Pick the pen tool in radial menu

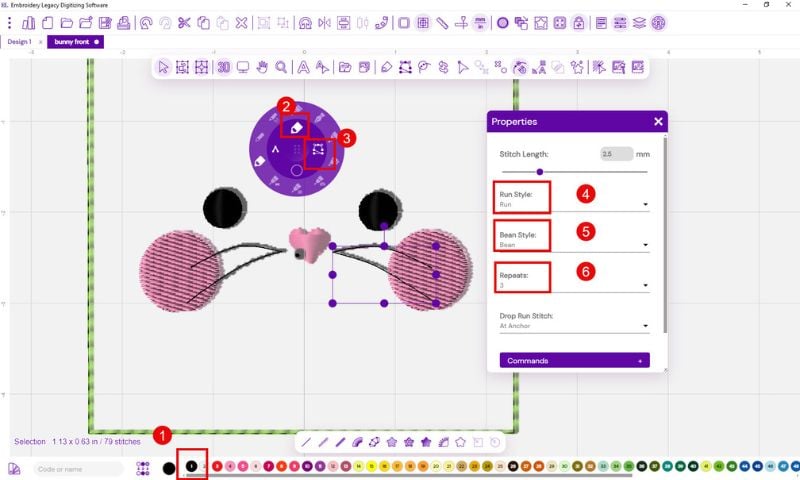click(294, 127)
